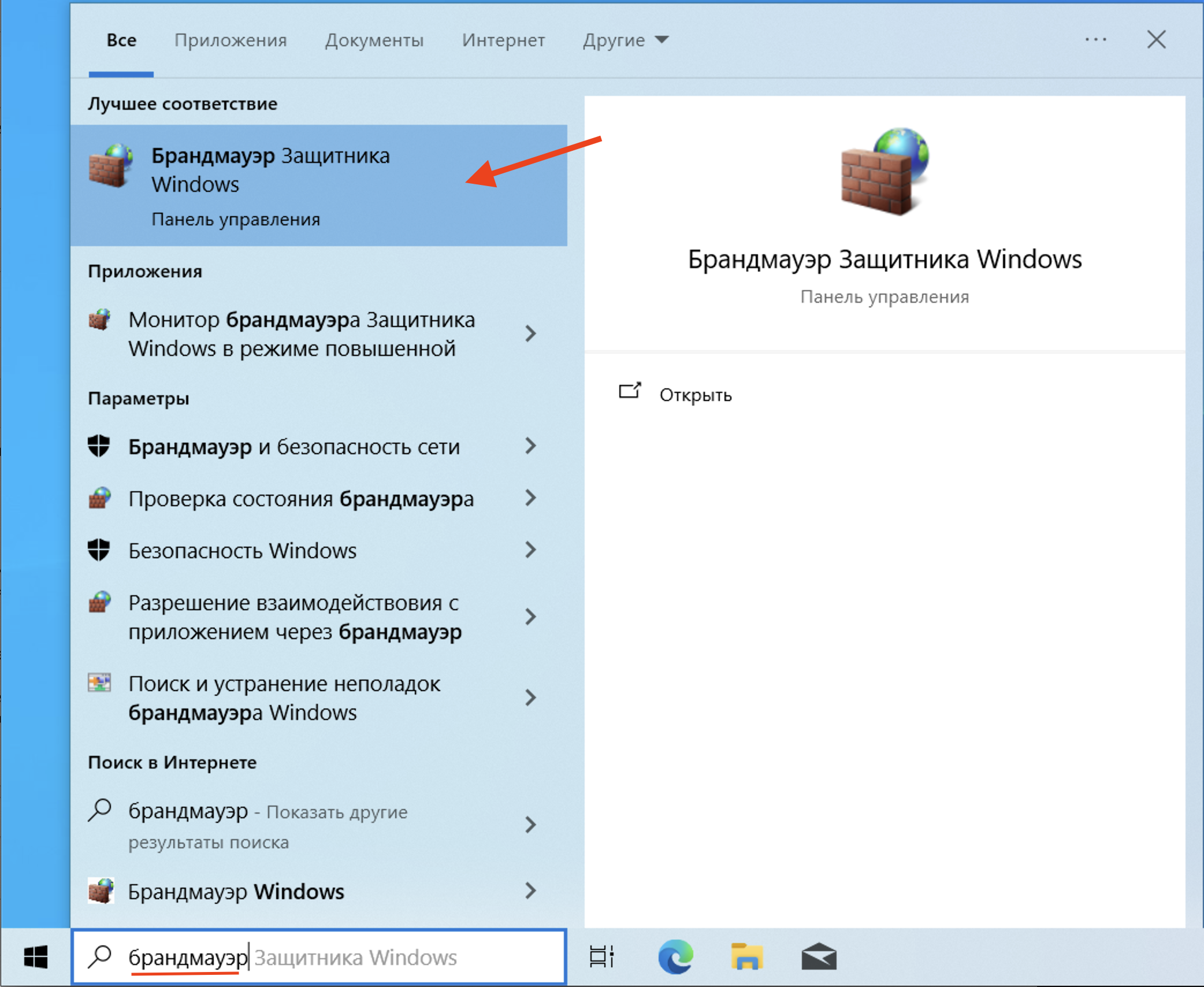Expand Проверка состояния брандмауэра chevron
This screenshot has width=1204, height=987.
point(530,498)
